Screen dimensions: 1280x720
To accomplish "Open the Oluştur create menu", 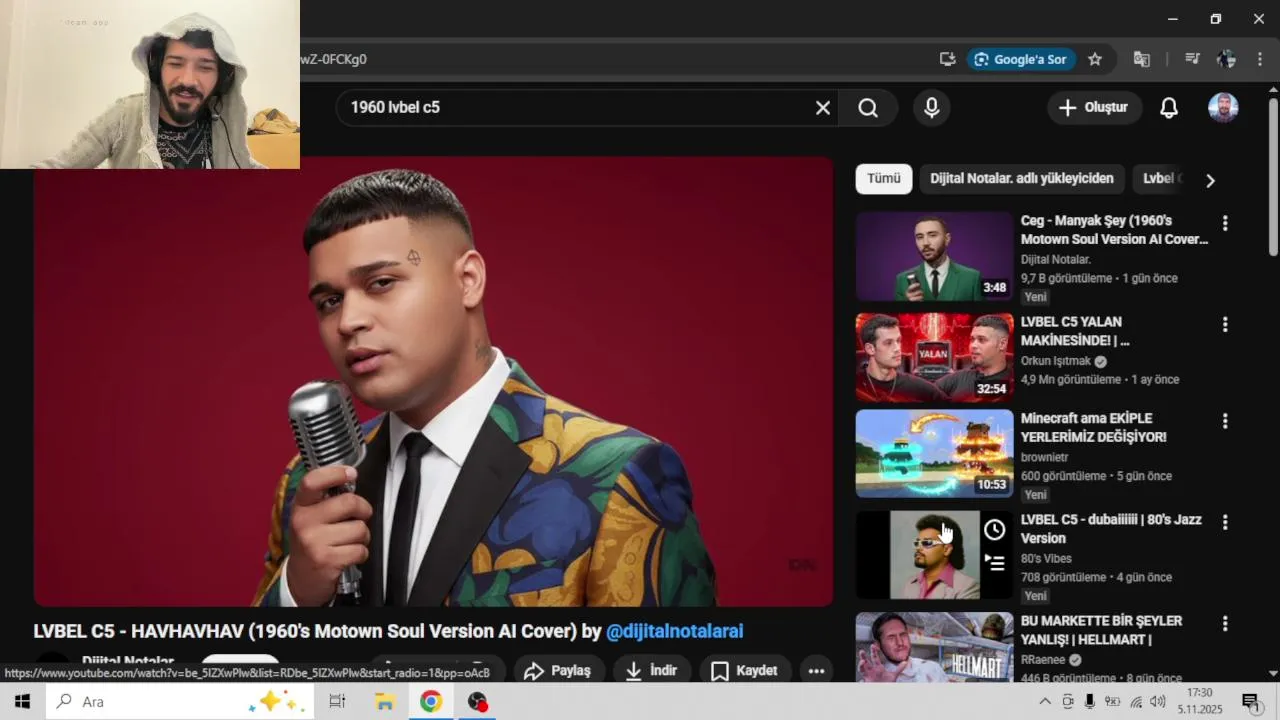I will (1093, 108).
